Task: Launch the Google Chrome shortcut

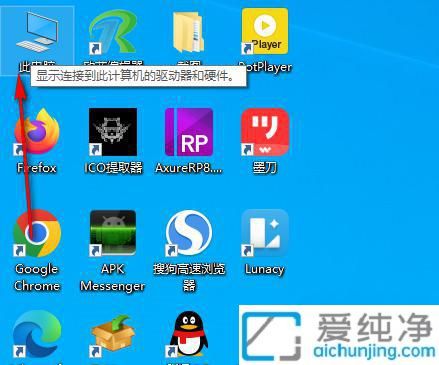Action: coord(37,233)
